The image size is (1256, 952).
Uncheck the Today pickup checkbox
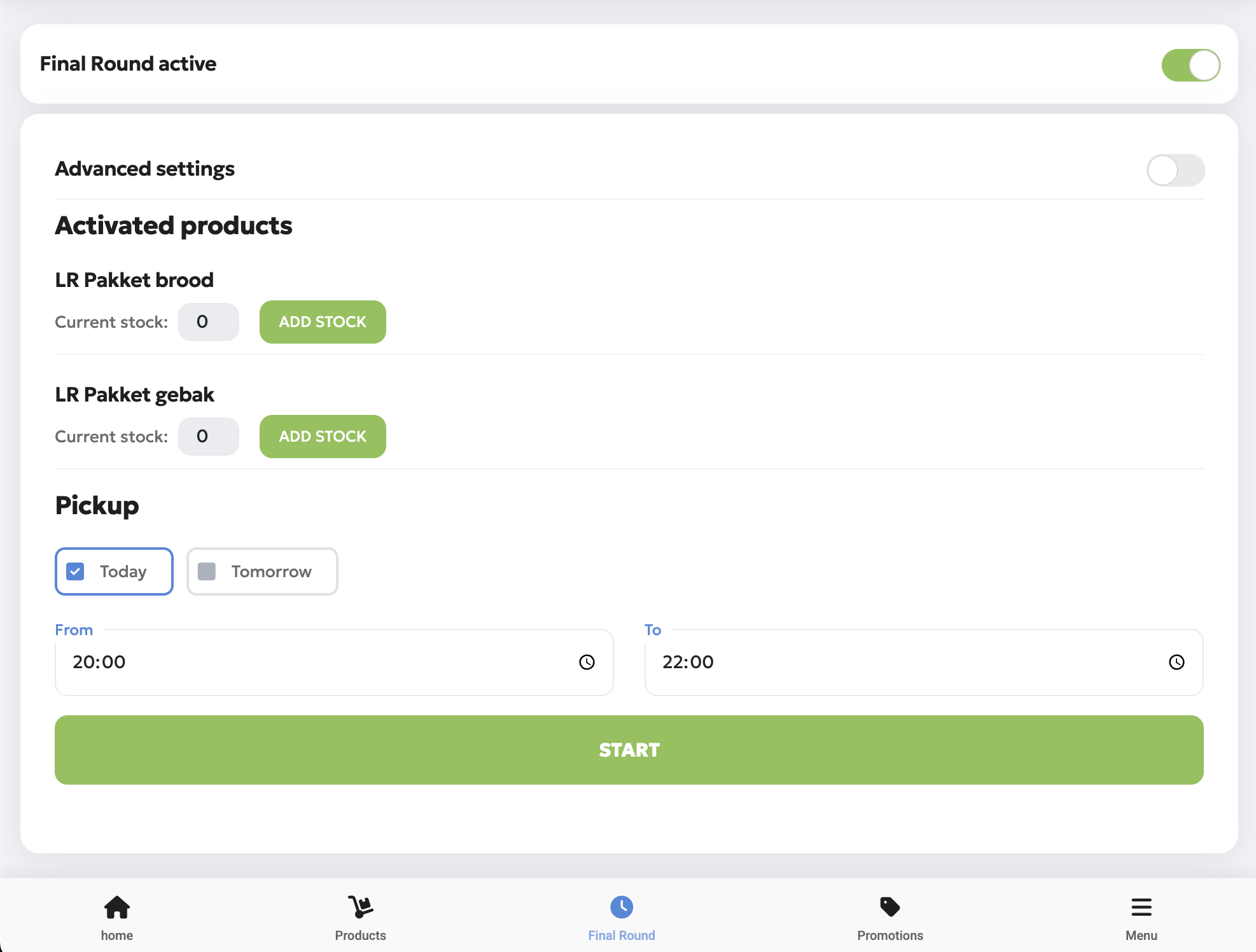(x=76, y=571)
